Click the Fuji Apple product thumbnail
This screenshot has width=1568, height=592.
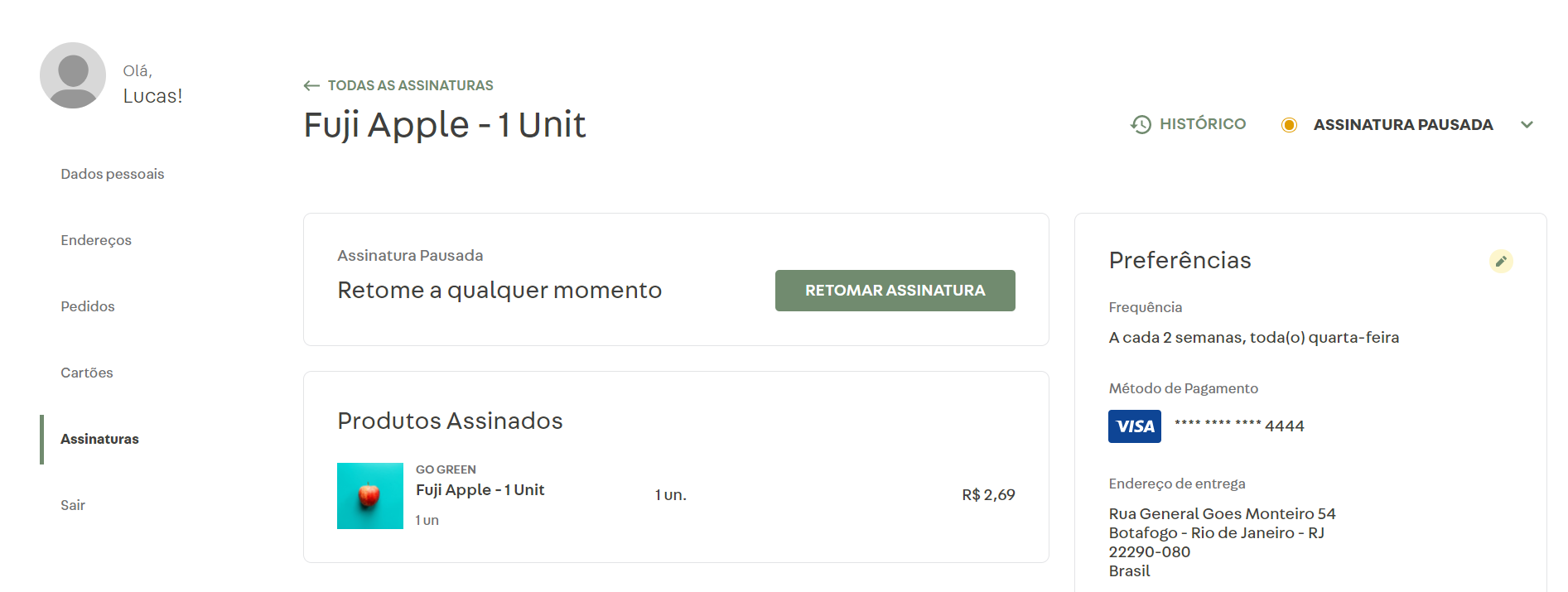tap(370, 496)
